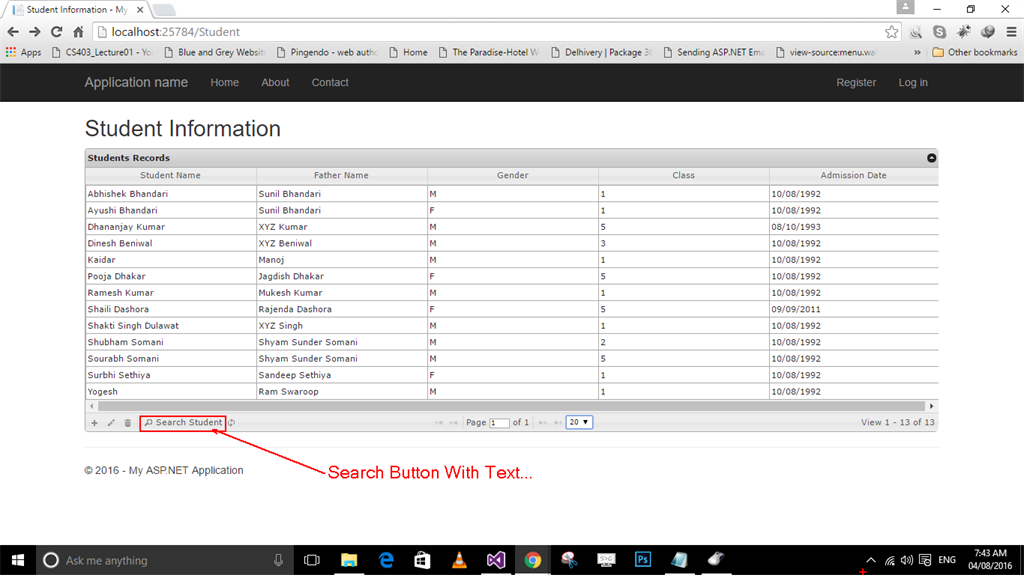
Task: Reload the browser page
Action: [57, 31]
